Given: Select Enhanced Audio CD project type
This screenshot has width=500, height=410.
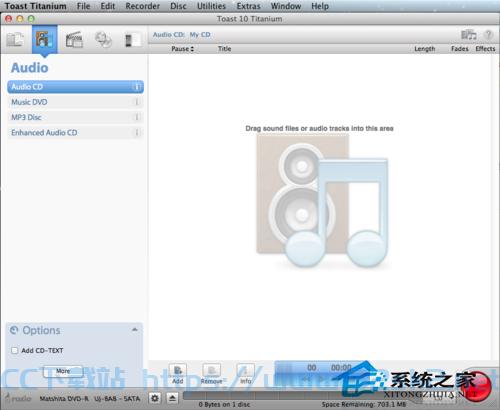Looking at the screenshot, I should [75, 133].
